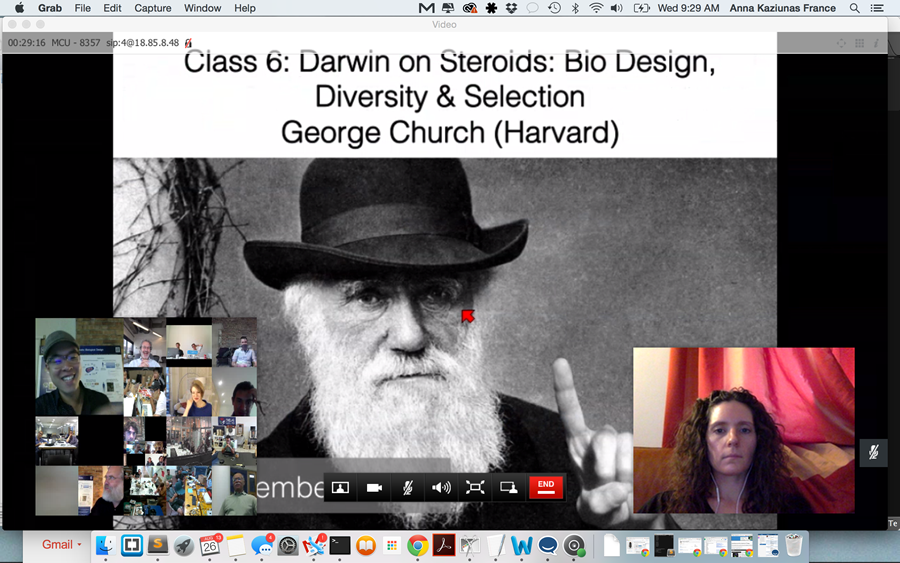Open Notes from the dock
900x563 pixels.
click(x=236, y=545)
